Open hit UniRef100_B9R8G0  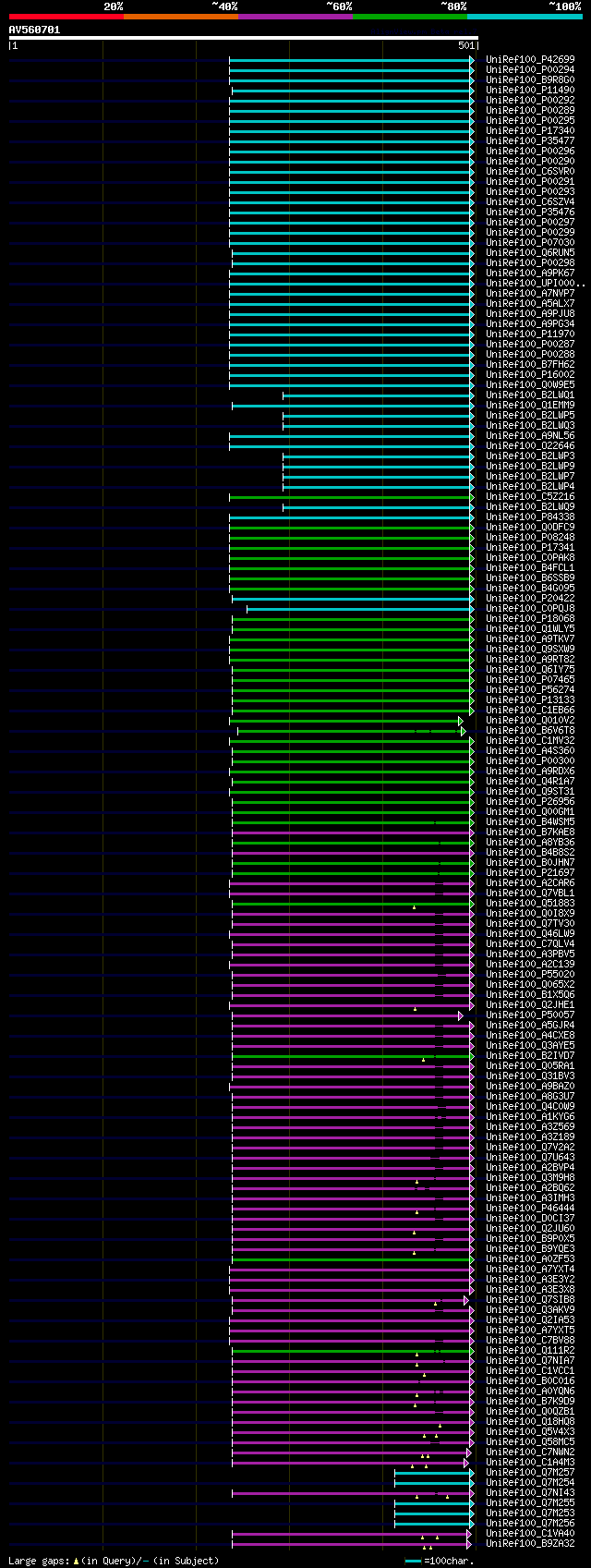point(530,79)
